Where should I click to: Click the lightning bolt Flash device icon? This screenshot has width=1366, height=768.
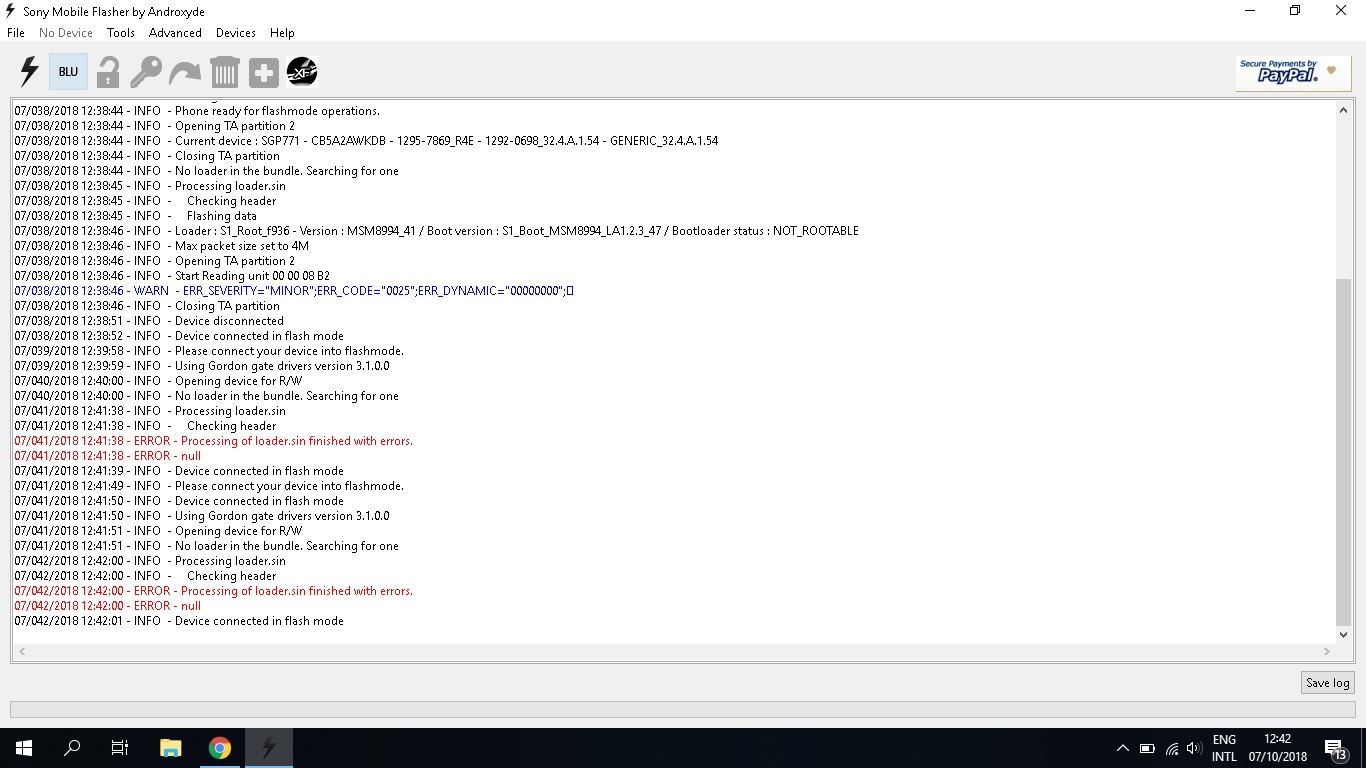(x=29, y=72)
